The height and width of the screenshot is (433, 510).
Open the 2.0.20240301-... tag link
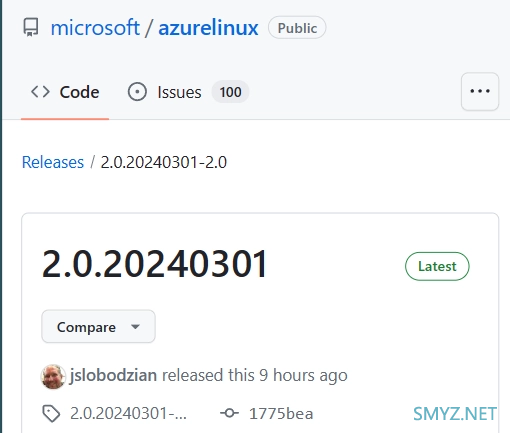pyautogui.click(x=128, y=414)
